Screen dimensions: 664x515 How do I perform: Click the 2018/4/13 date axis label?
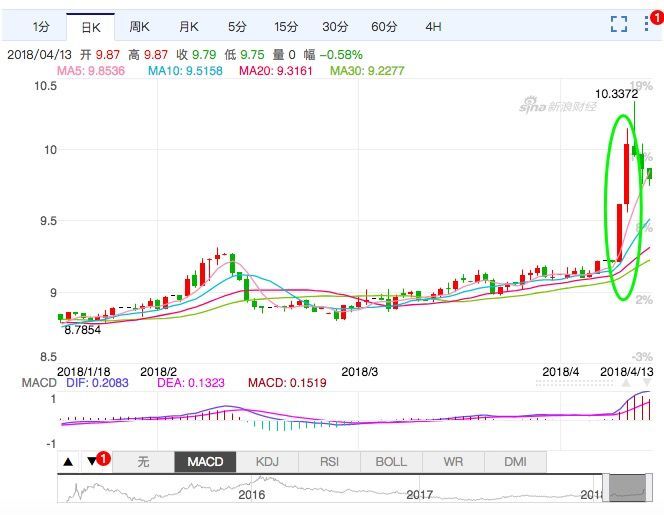[x=627, y=372]
